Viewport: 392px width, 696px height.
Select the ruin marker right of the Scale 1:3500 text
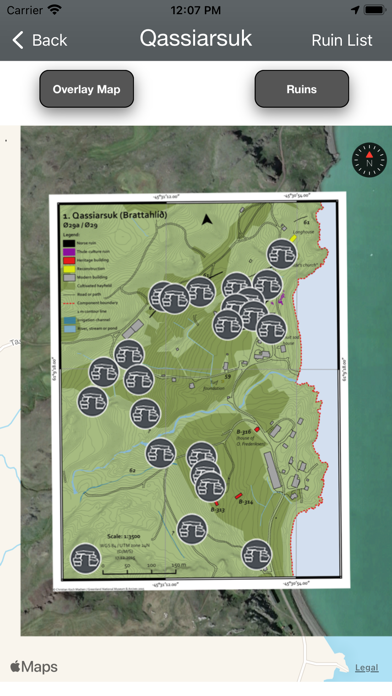pyautogui.click(x=192, y=529)
